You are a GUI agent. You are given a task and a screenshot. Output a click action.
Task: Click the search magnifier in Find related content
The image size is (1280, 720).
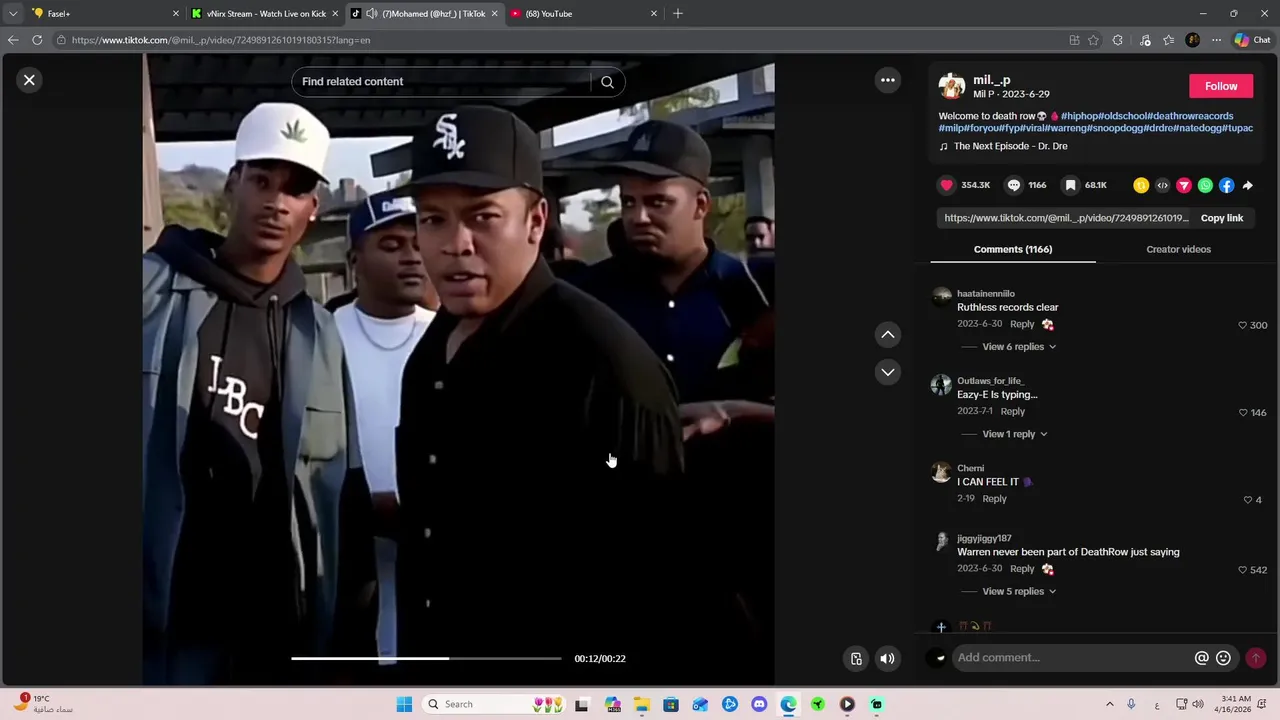607,82
